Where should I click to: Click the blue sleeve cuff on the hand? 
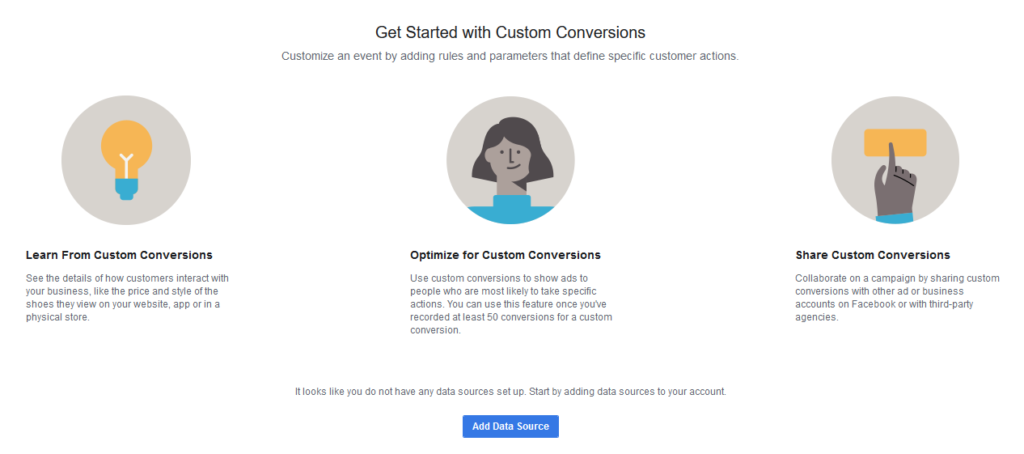tap(894, 218)
